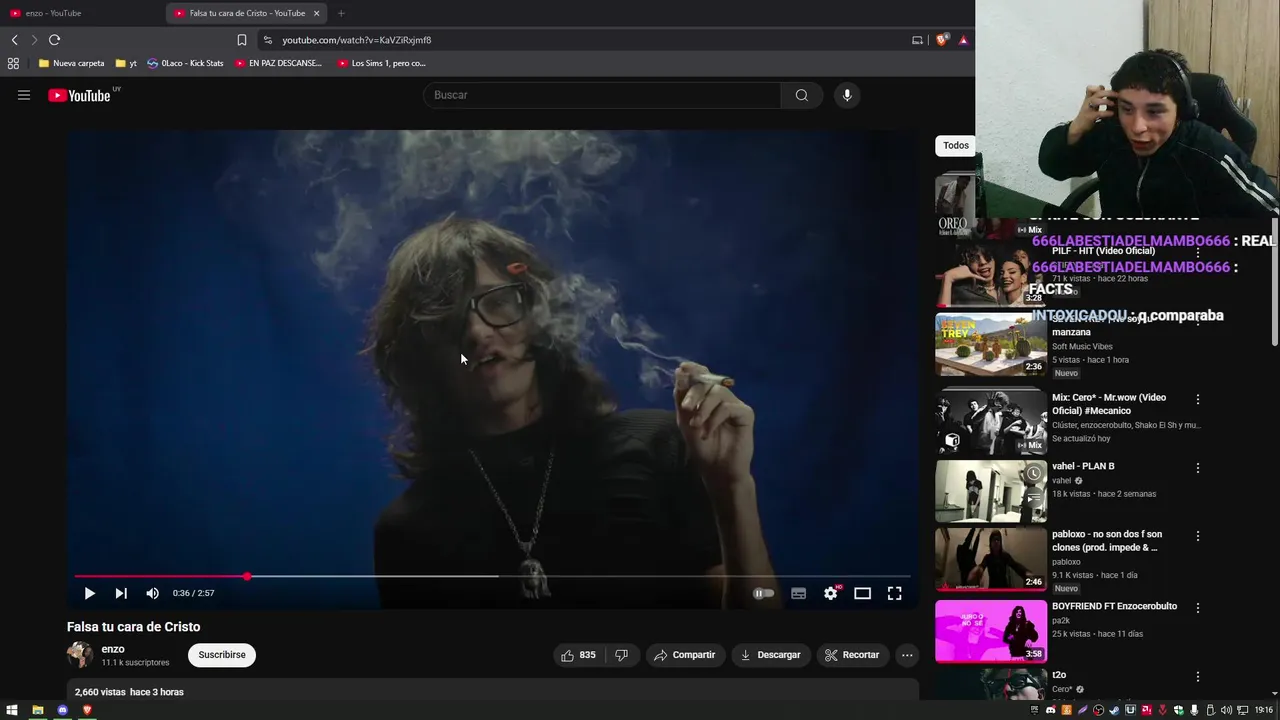
Task: Reload the current page
Action: tap(54, 40)
